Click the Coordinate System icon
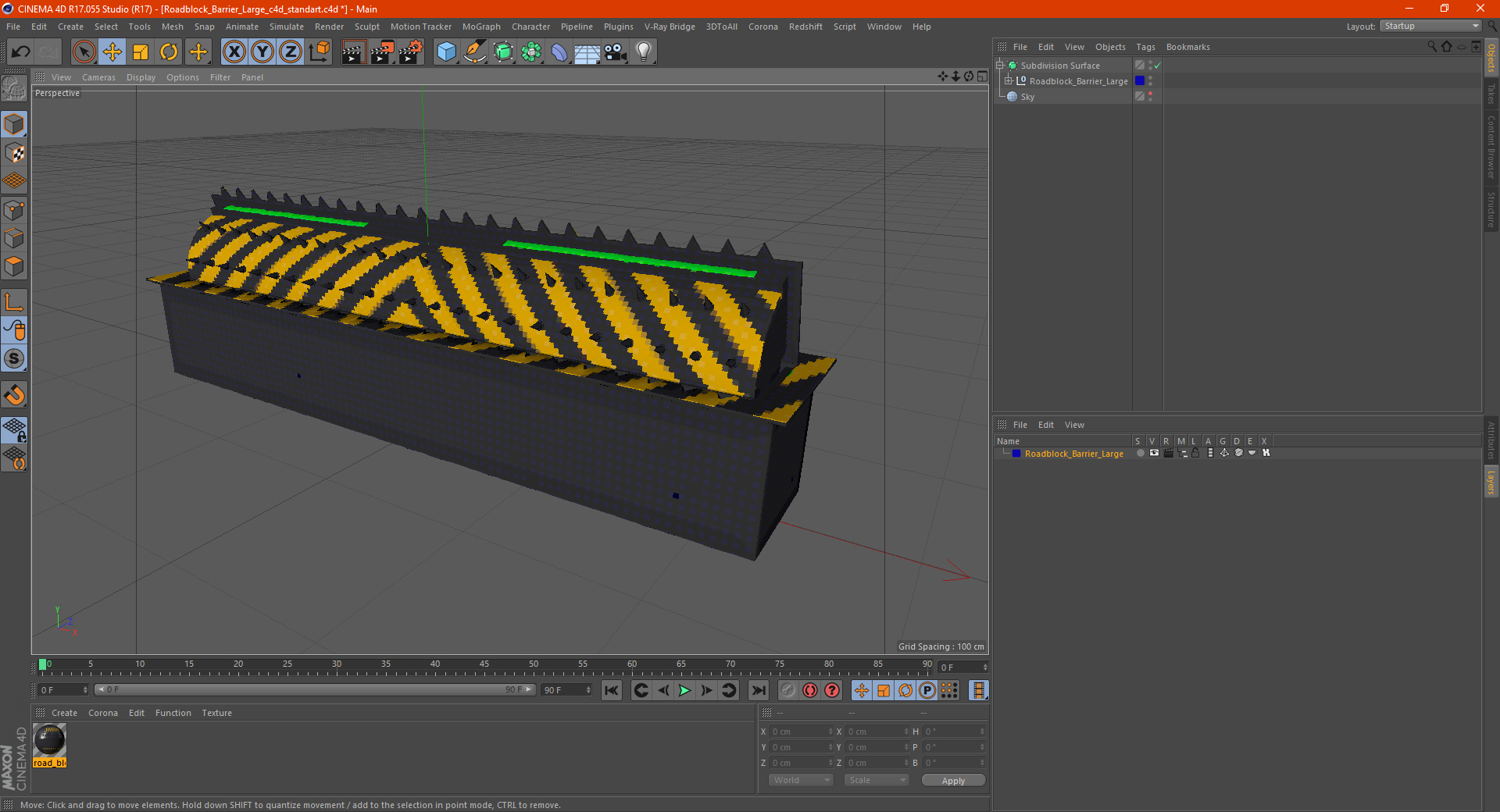 (x=319, y=52)
